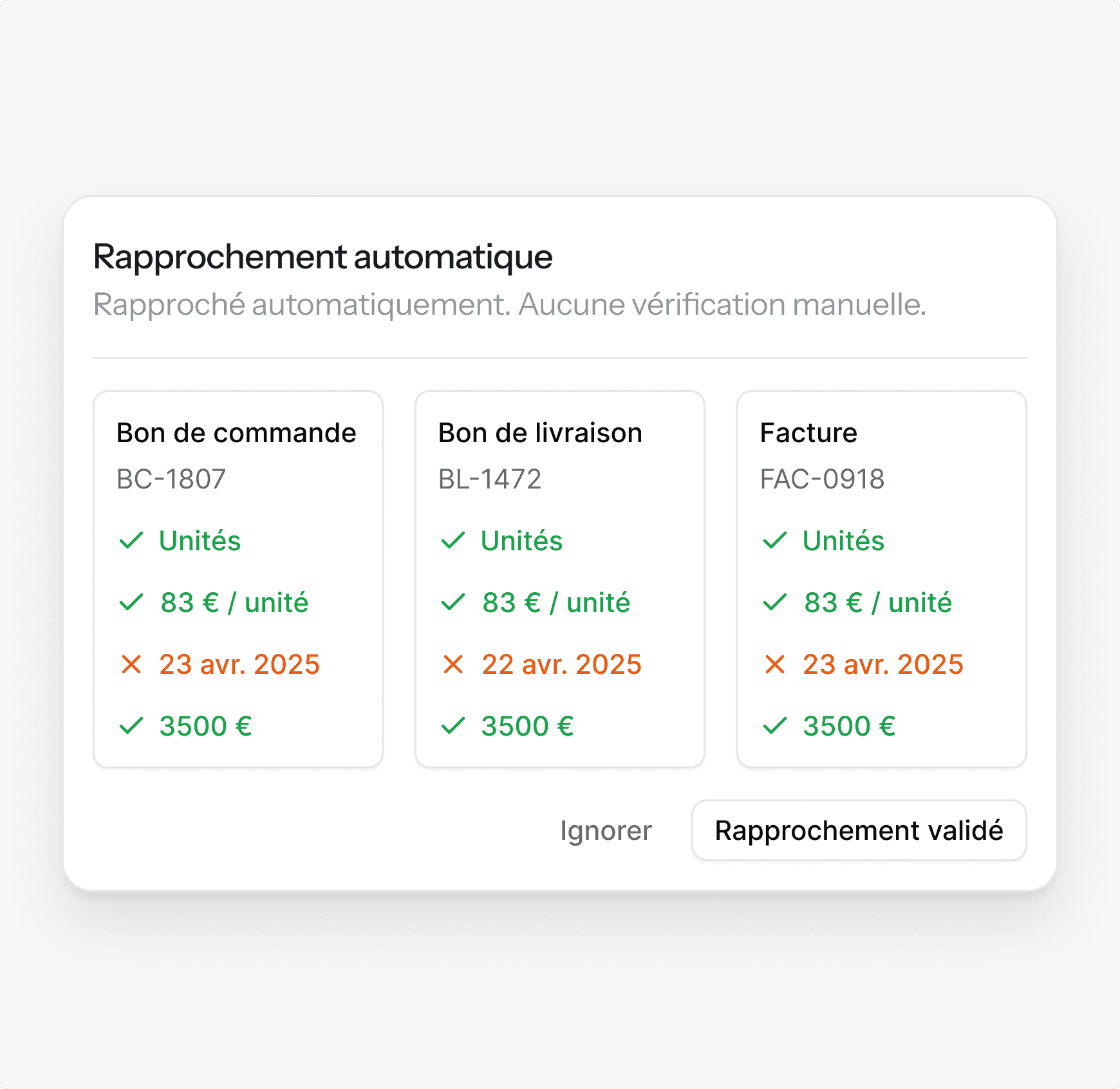Click checkmark beside 3500 € in Facture card
Image resolution: width=1120 pixels, height=1089 pixels.
(x=775, y=726)
